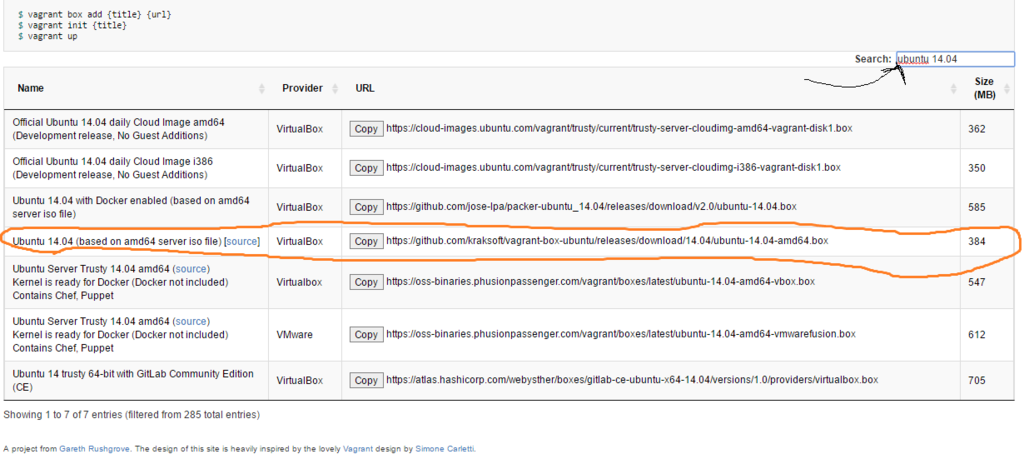
Task: Click the URL column header
Action: [651, 88]
